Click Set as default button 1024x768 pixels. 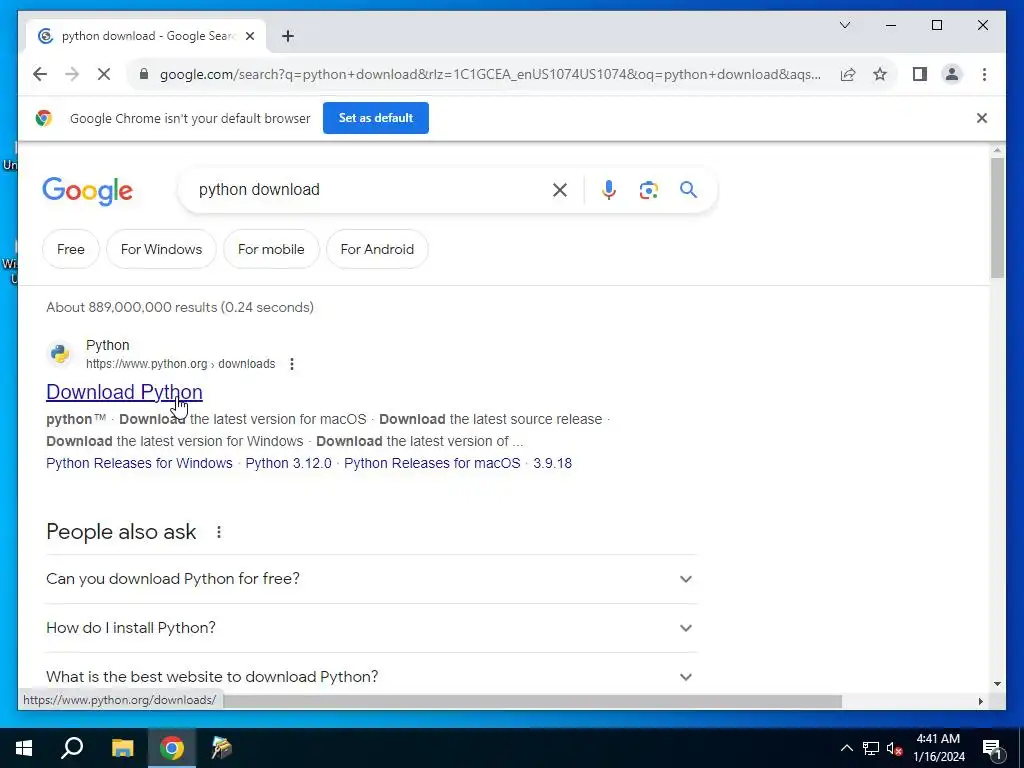tap(376, 118)
